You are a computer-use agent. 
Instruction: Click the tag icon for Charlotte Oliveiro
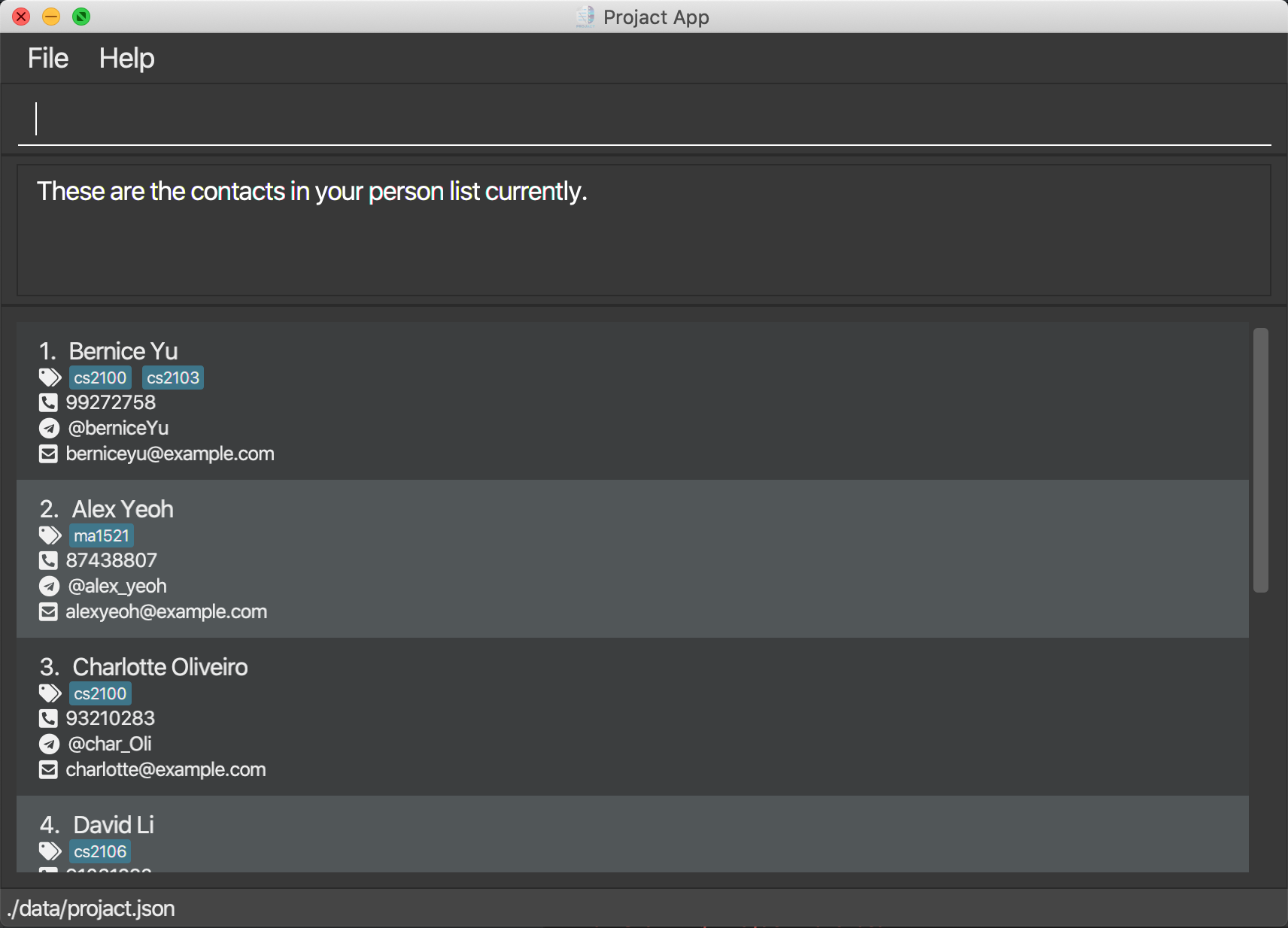pos(50,693)
